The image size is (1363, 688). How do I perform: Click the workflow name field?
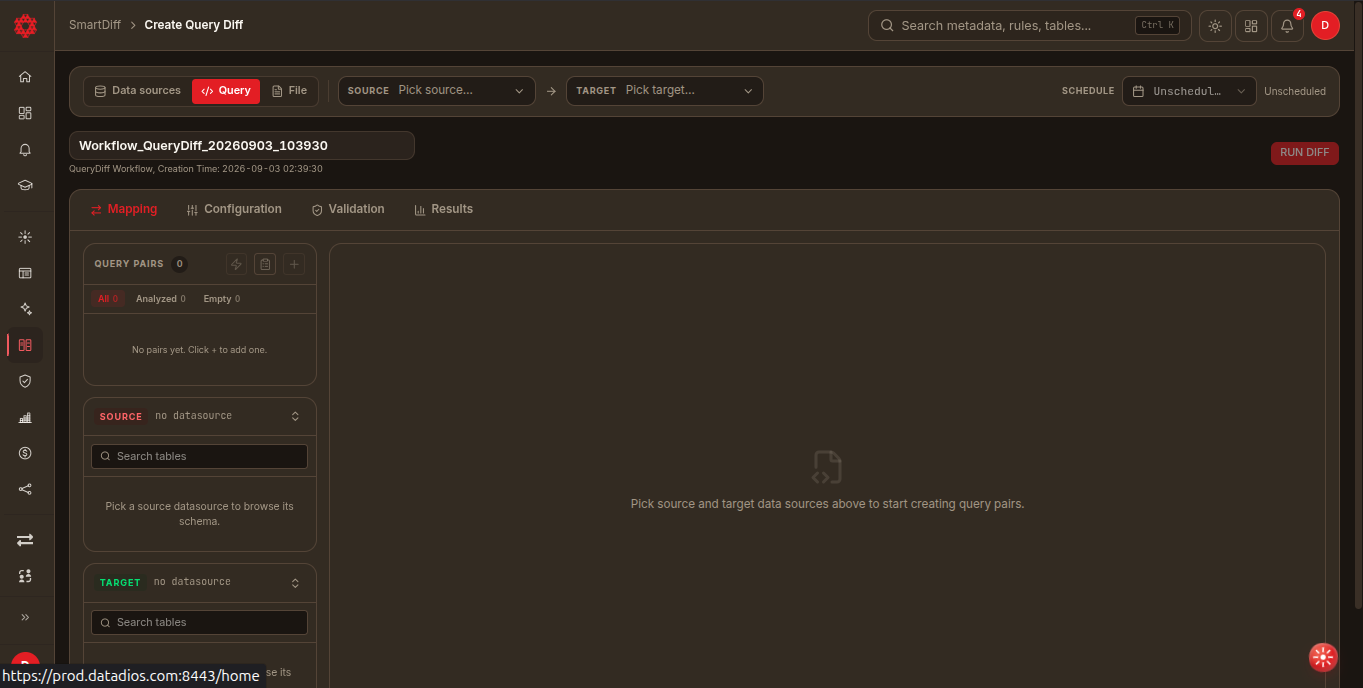242,146
